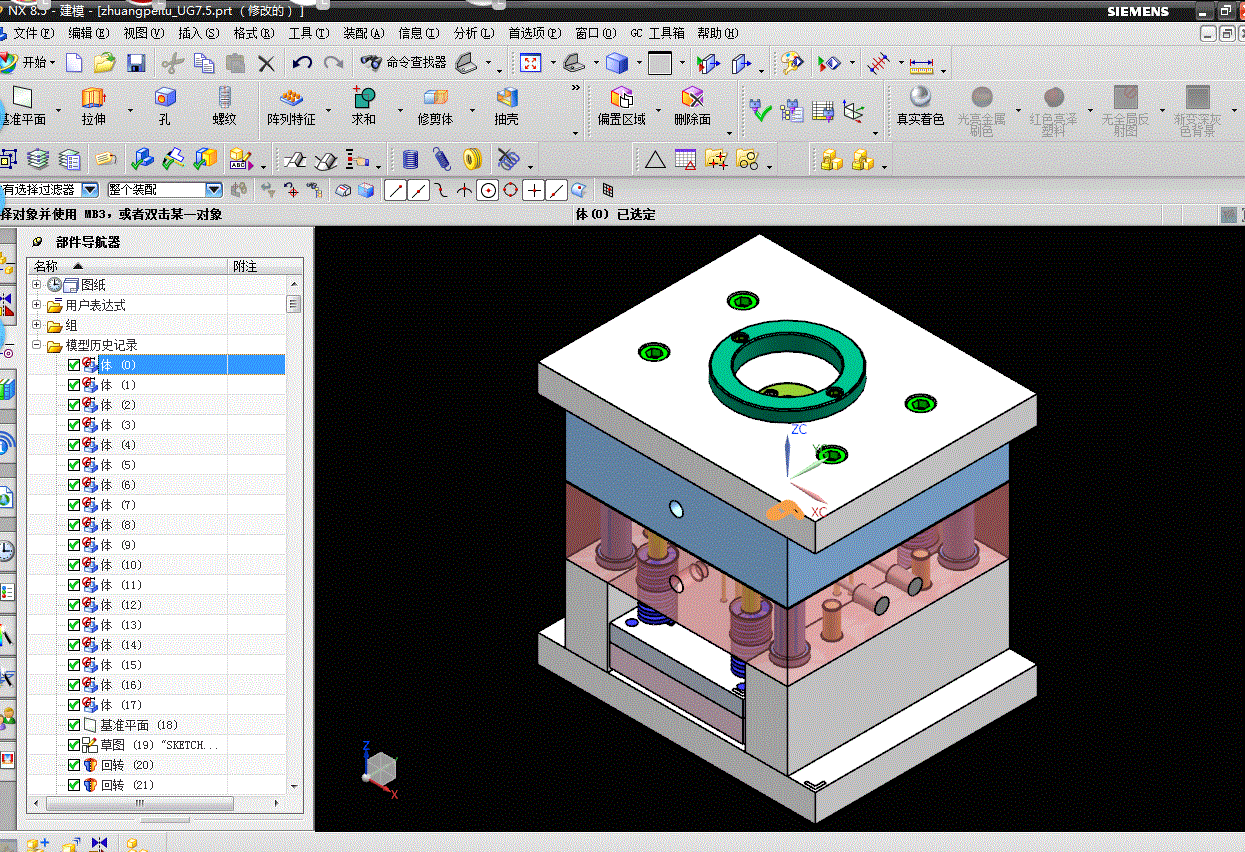Click the 基准平面 datum plane tool
This screenshot has width=1245, height=852.
click(22, 107)
